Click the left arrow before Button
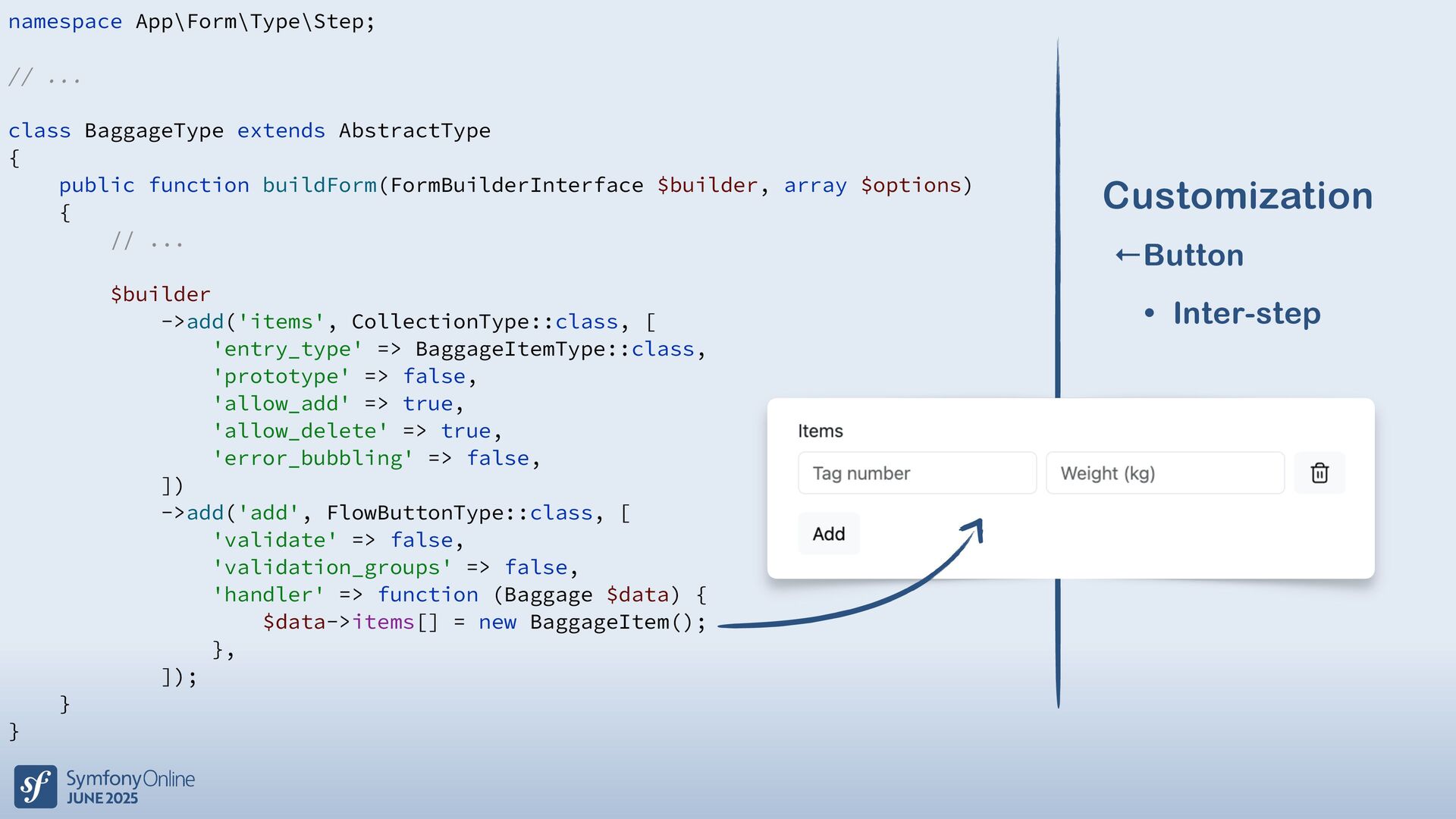This screenshot has width=1456, height=819. 1127,256
